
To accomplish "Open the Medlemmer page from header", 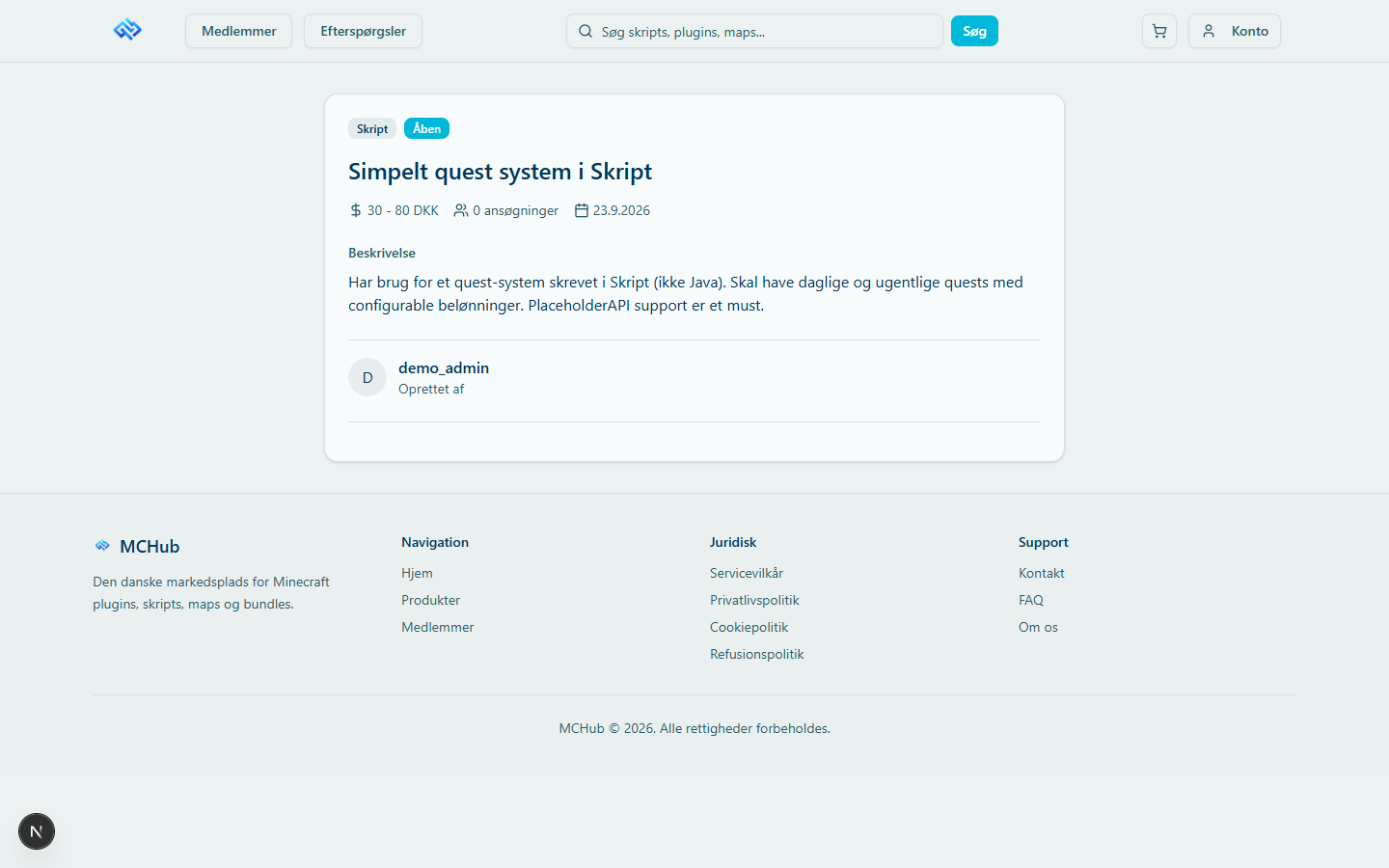I will [x=238, y=31].
